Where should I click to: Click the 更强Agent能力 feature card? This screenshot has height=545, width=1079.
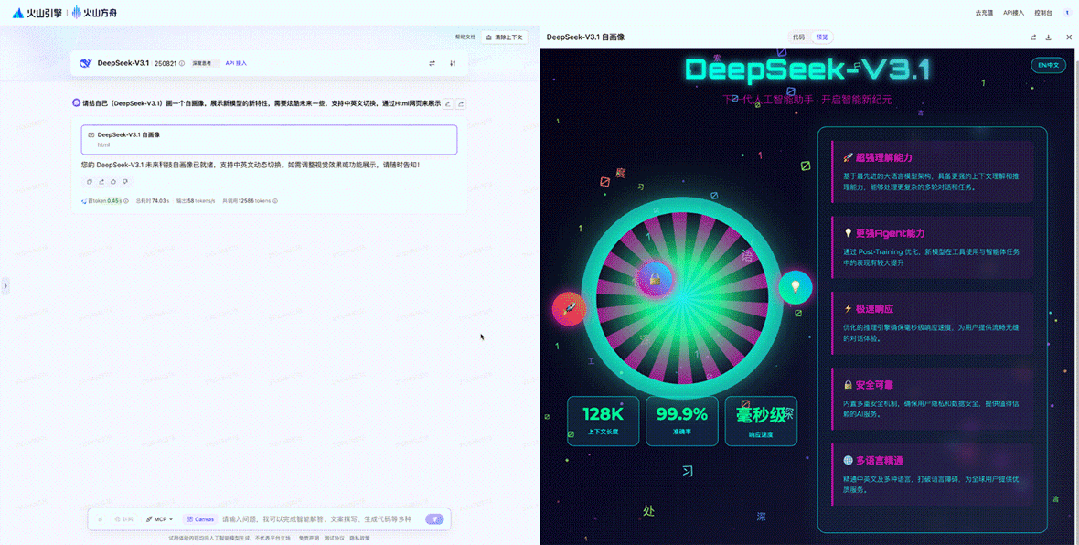point(932,248)
